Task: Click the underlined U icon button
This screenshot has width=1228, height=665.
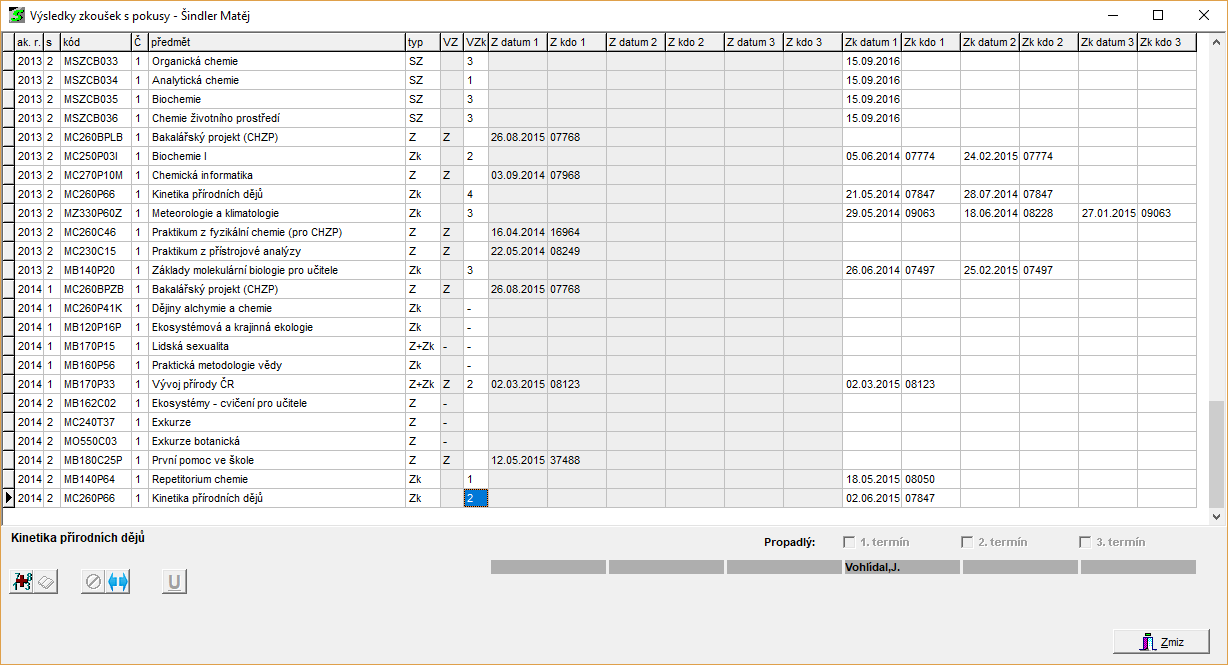Action: coord(174,582)
